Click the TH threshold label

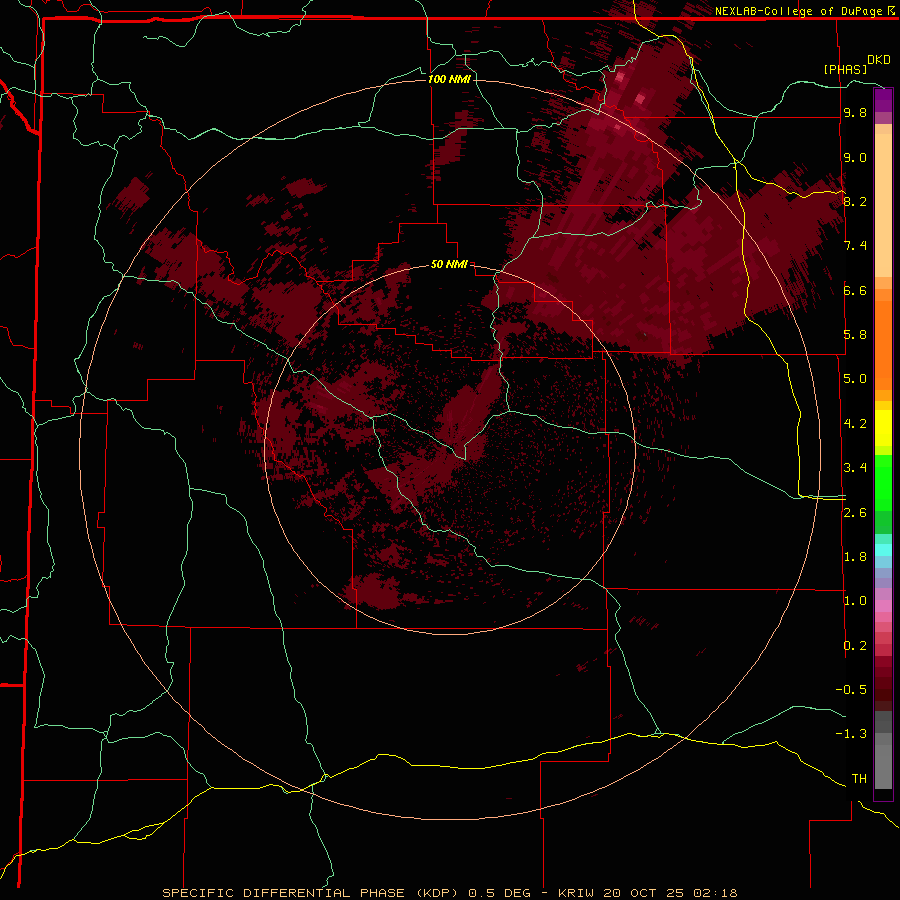[x=859, y=779]
